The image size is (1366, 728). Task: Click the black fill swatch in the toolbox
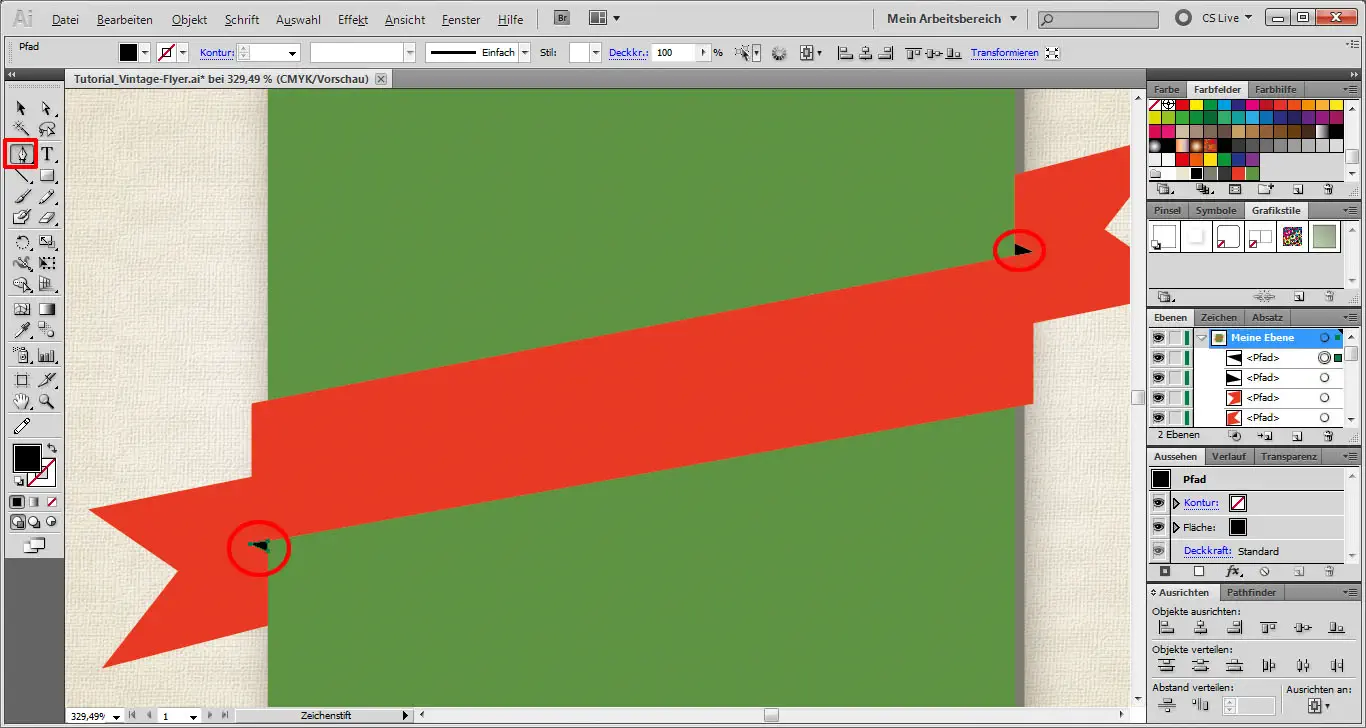coord(26,459)
